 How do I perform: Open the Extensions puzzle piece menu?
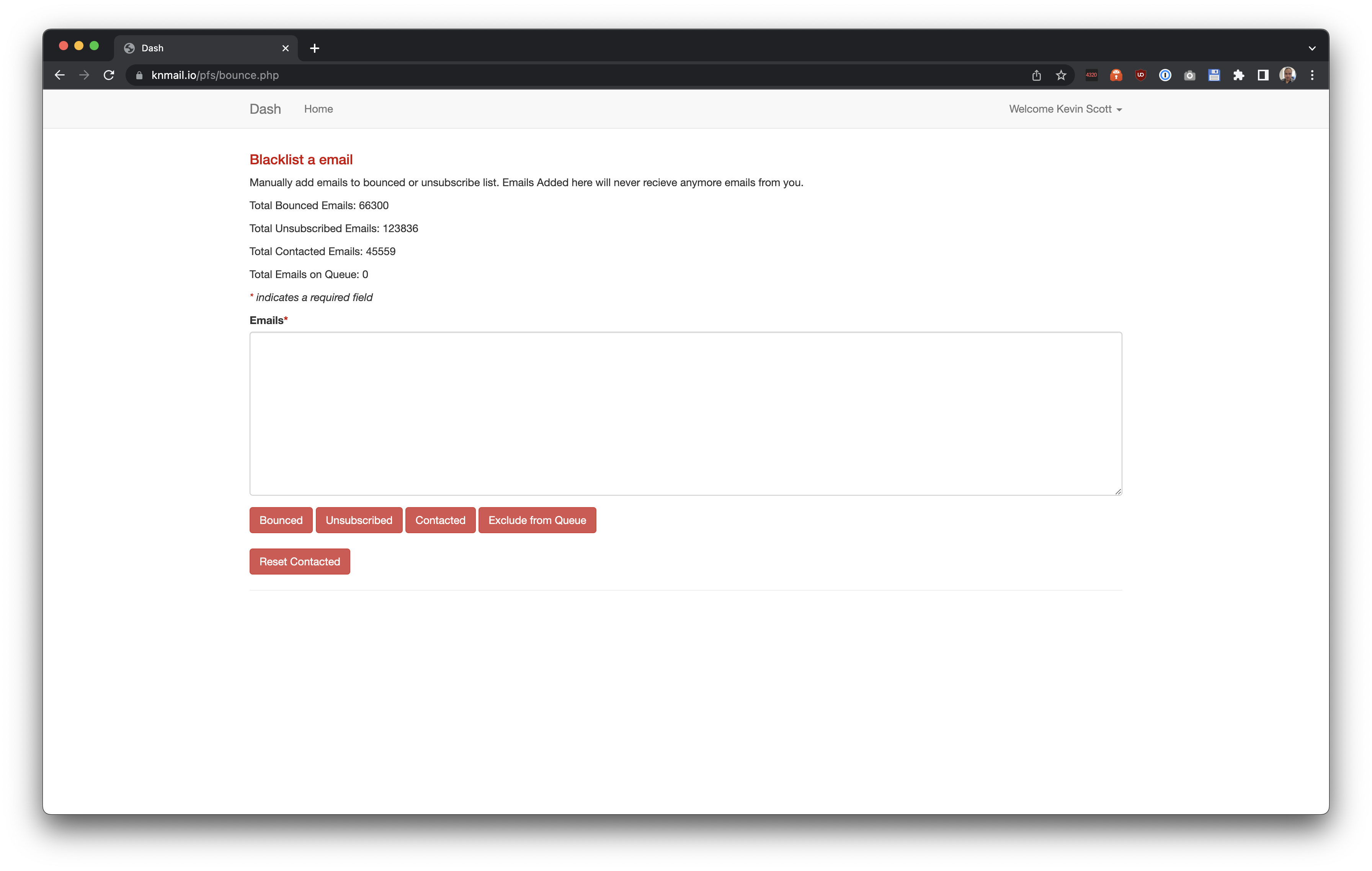(x=1238, y=75)
